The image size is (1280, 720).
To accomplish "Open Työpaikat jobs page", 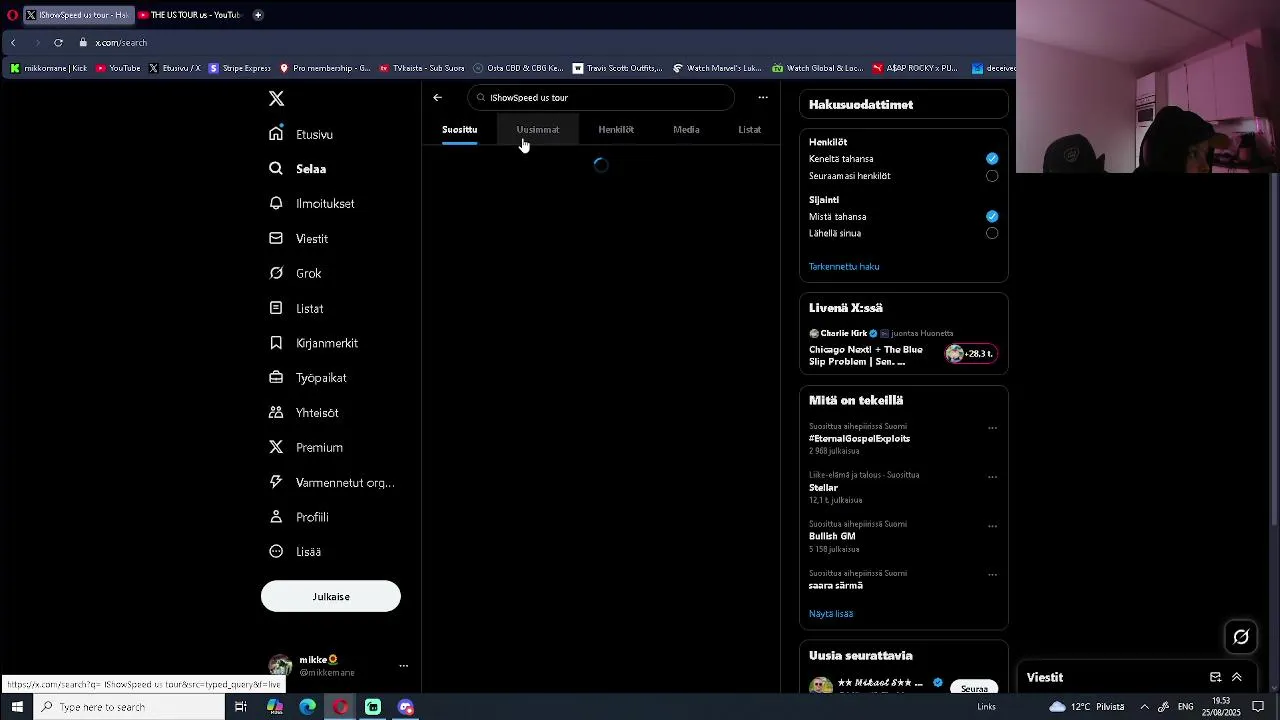I will pyautogui.click(x=308, y=378).
